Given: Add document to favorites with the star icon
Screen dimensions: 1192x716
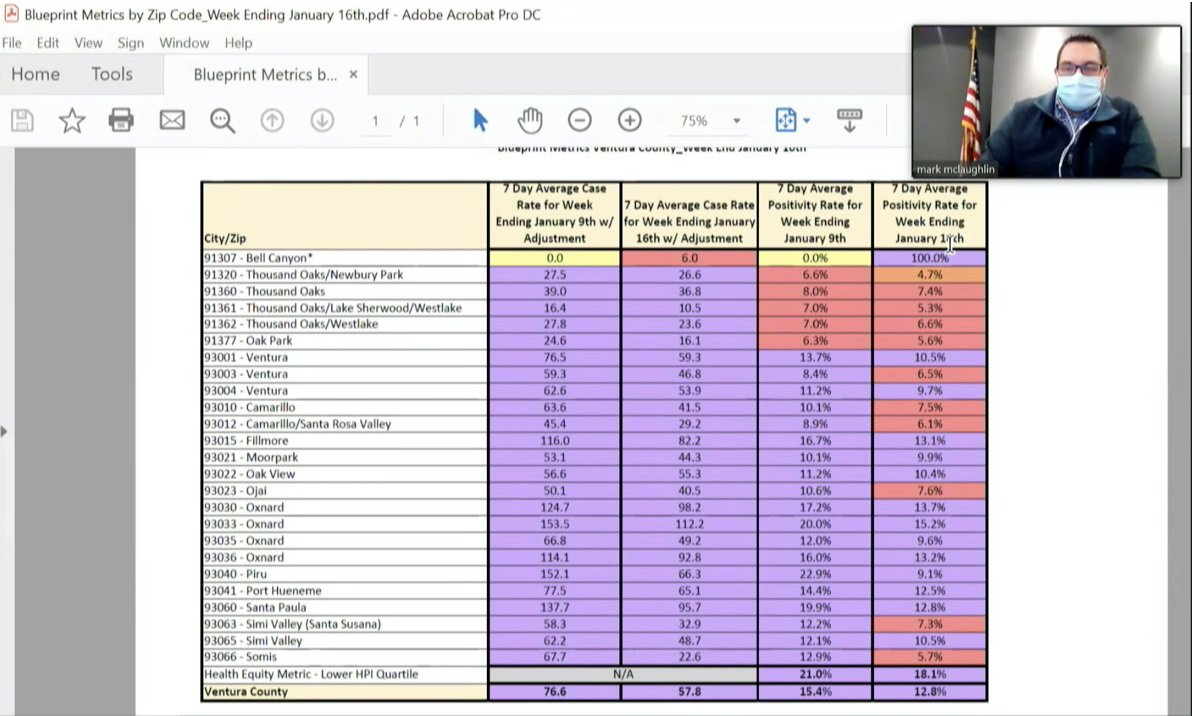Looking at the screenshot, I should tap(71, 120).
